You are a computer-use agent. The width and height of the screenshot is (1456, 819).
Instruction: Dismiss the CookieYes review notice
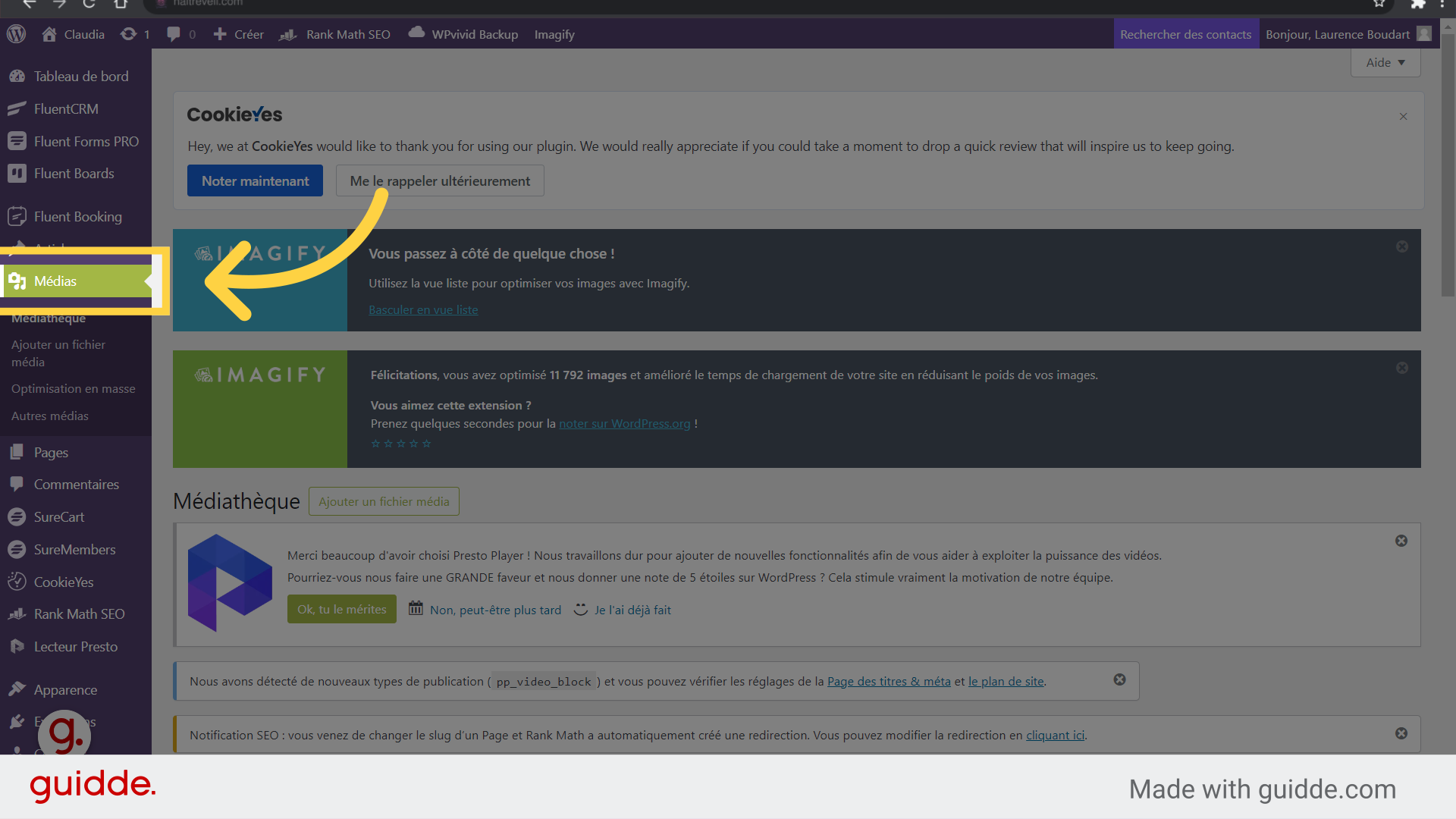tap(1403, 116)
